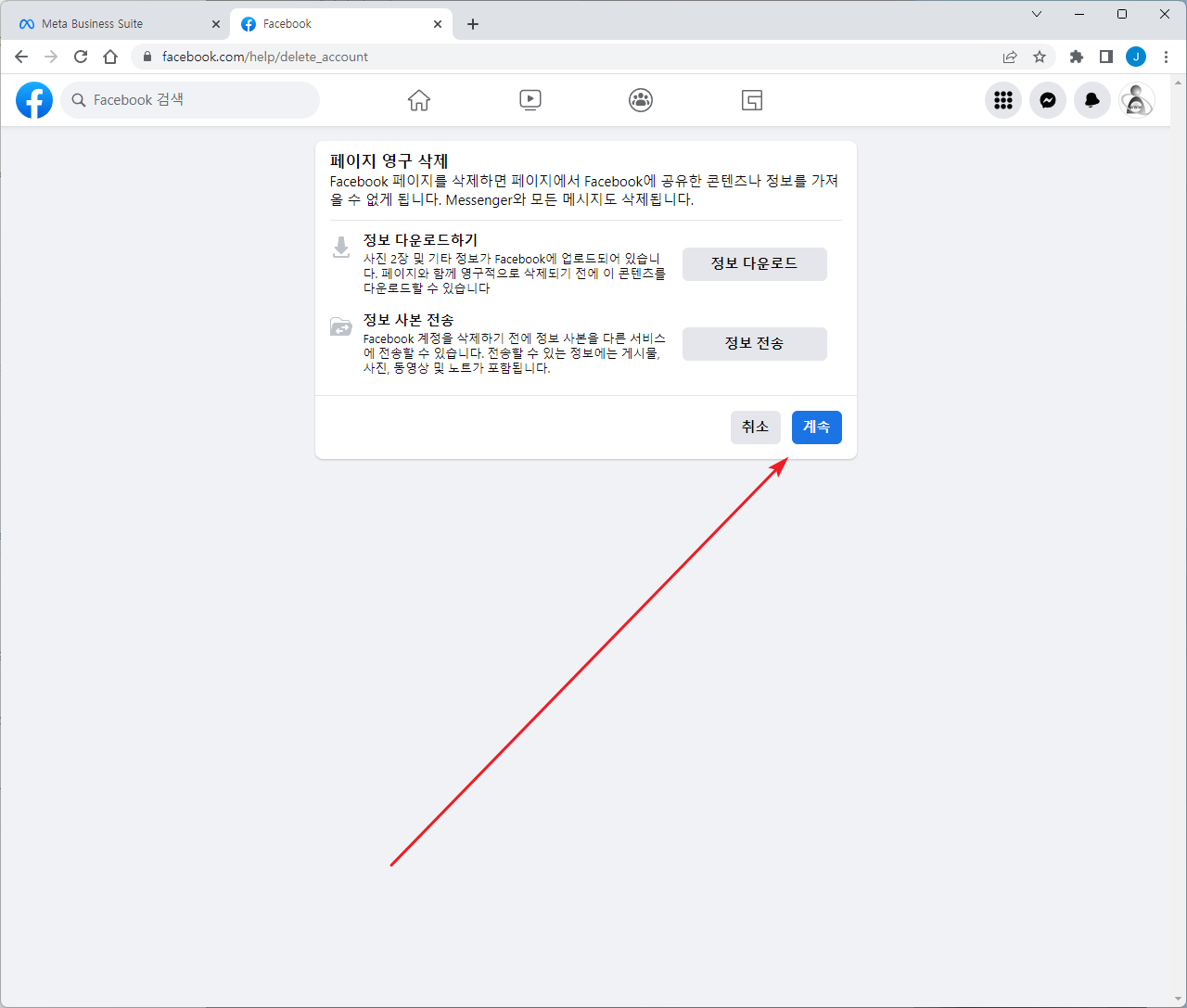This screenshot has width=1187, height=1008.
Task: Close the Meta Business Suite tab
Action: tap(216, 24)
